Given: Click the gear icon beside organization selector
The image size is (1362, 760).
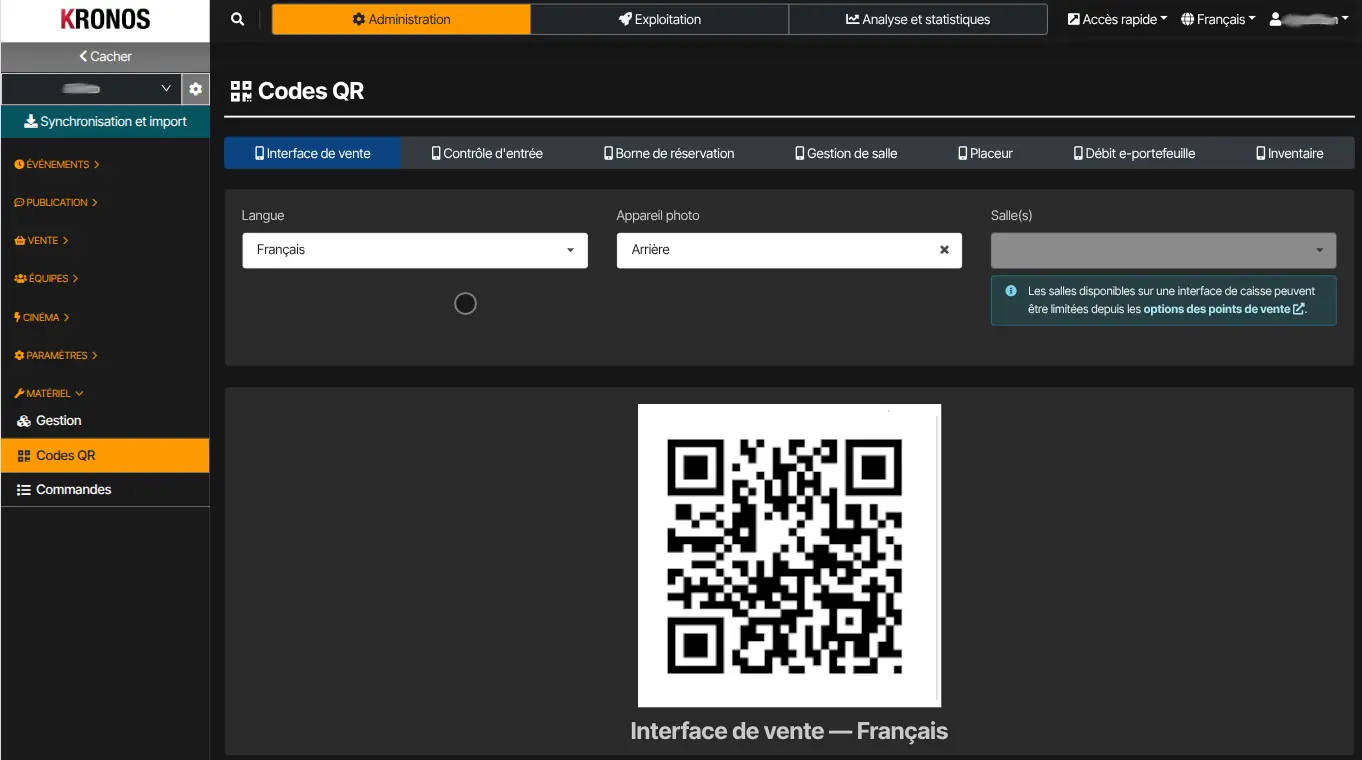Looking at the screenshot, I should pos(195,89).
